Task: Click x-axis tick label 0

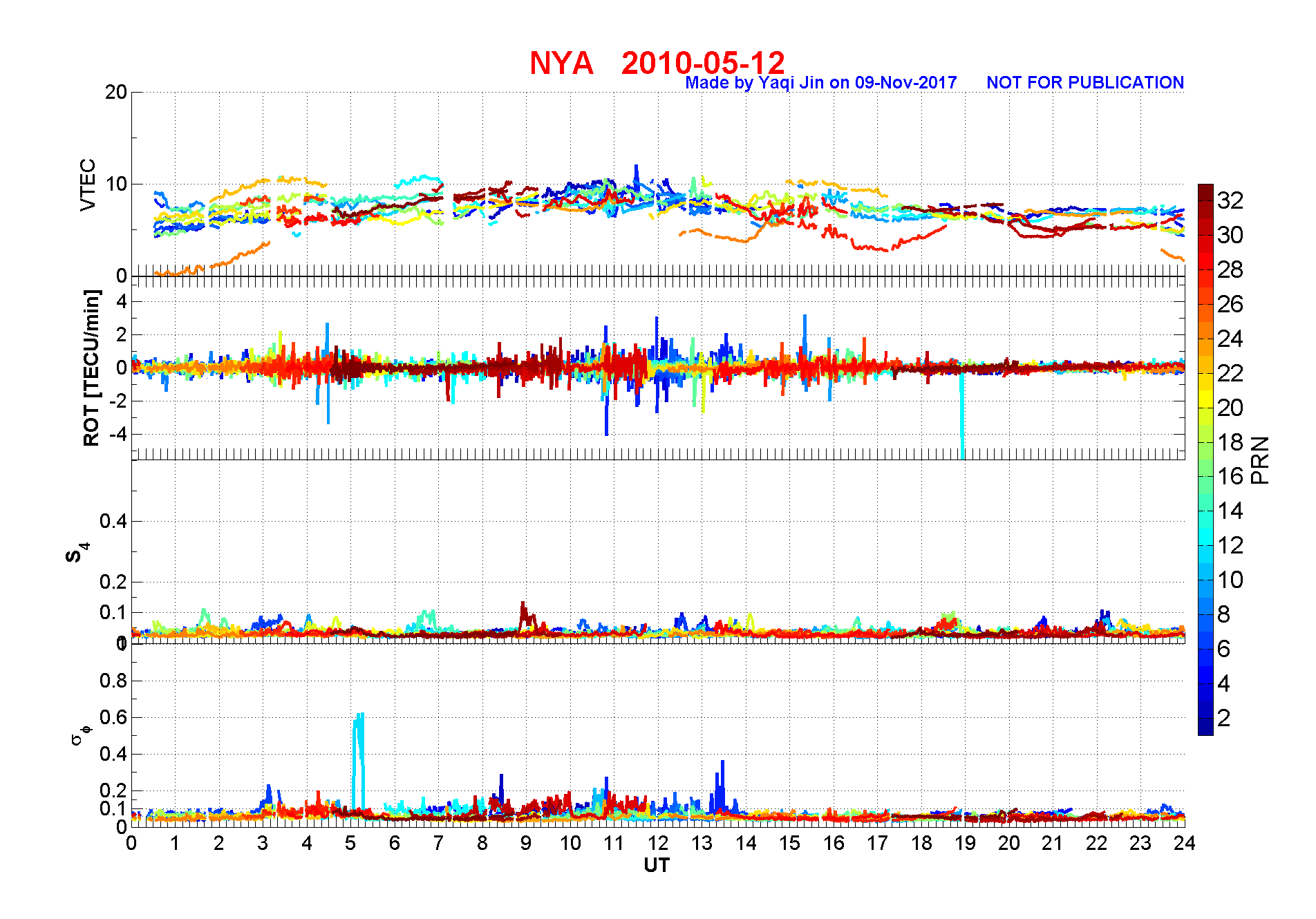Action: 131,843
